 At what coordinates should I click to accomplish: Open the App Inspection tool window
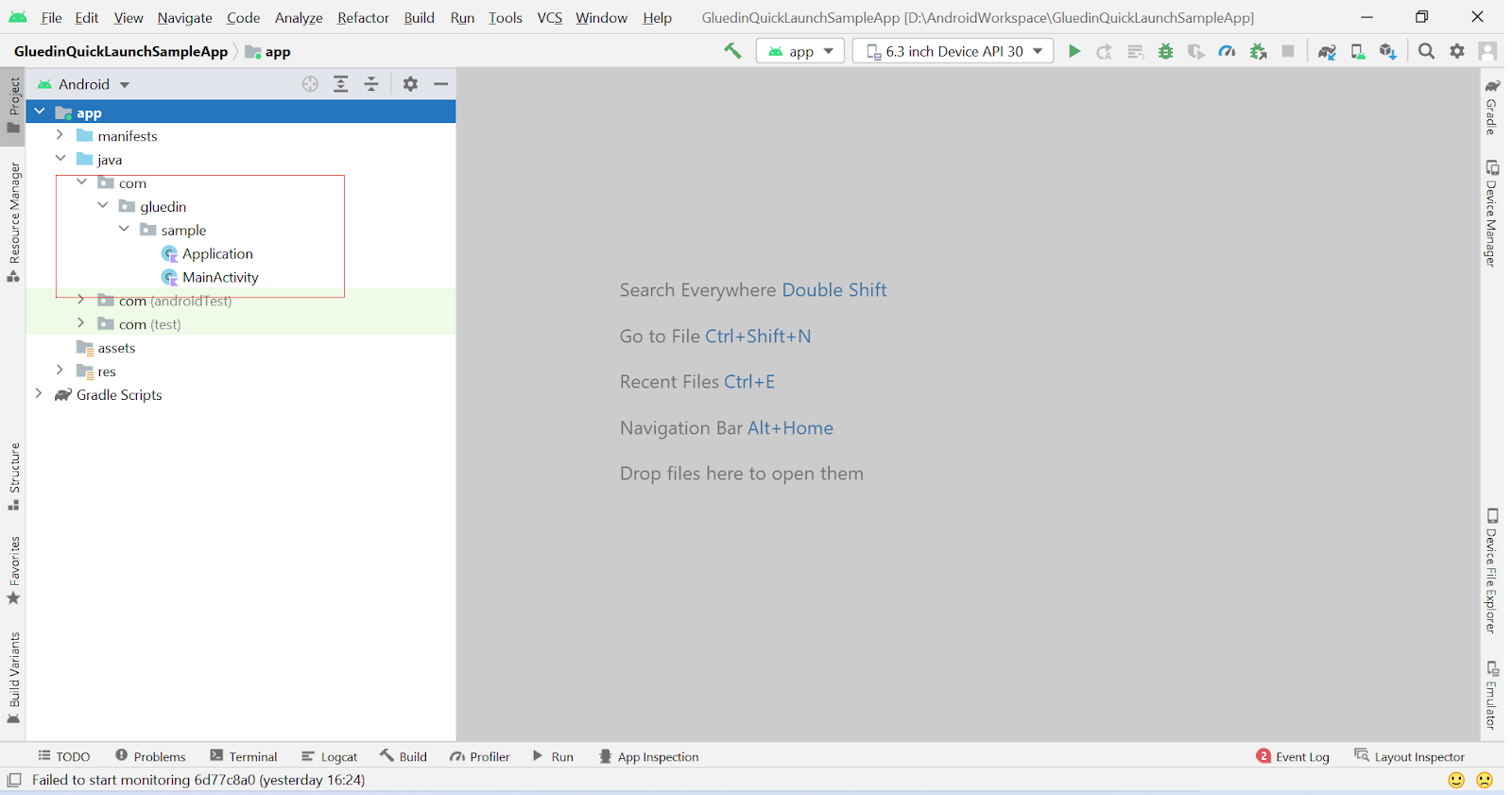(648, 756)
